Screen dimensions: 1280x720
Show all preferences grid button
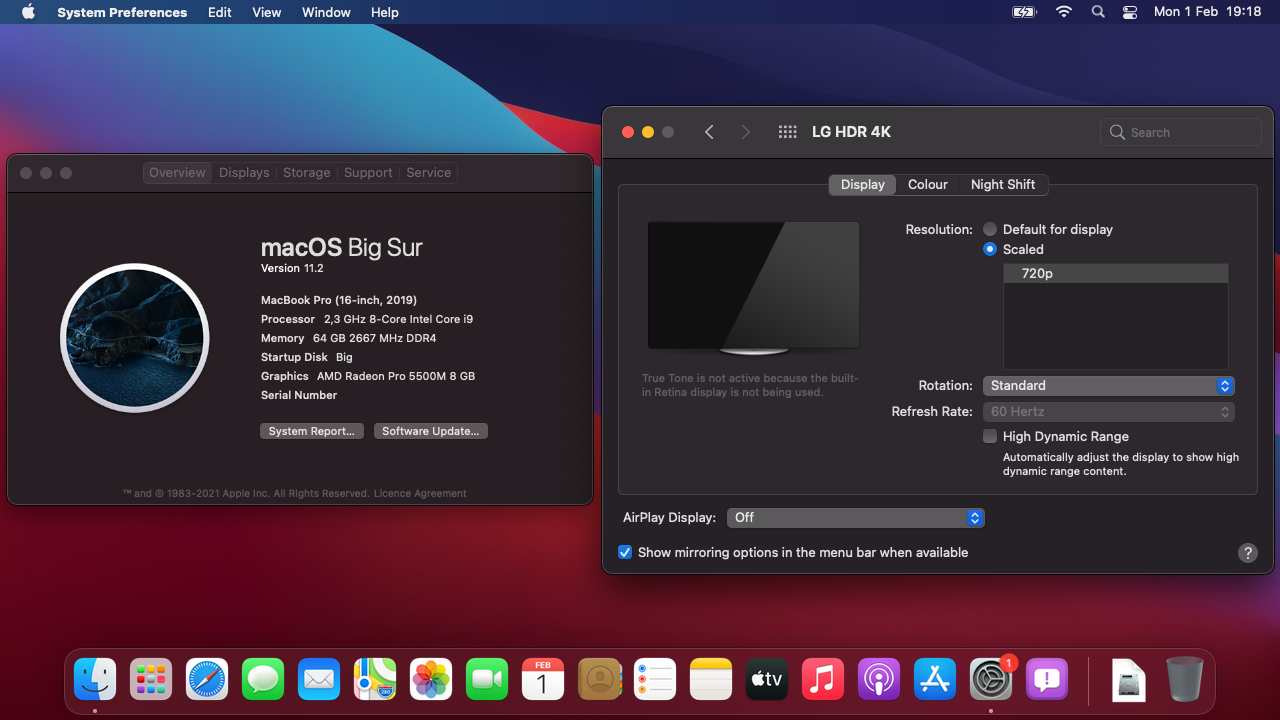787,132
